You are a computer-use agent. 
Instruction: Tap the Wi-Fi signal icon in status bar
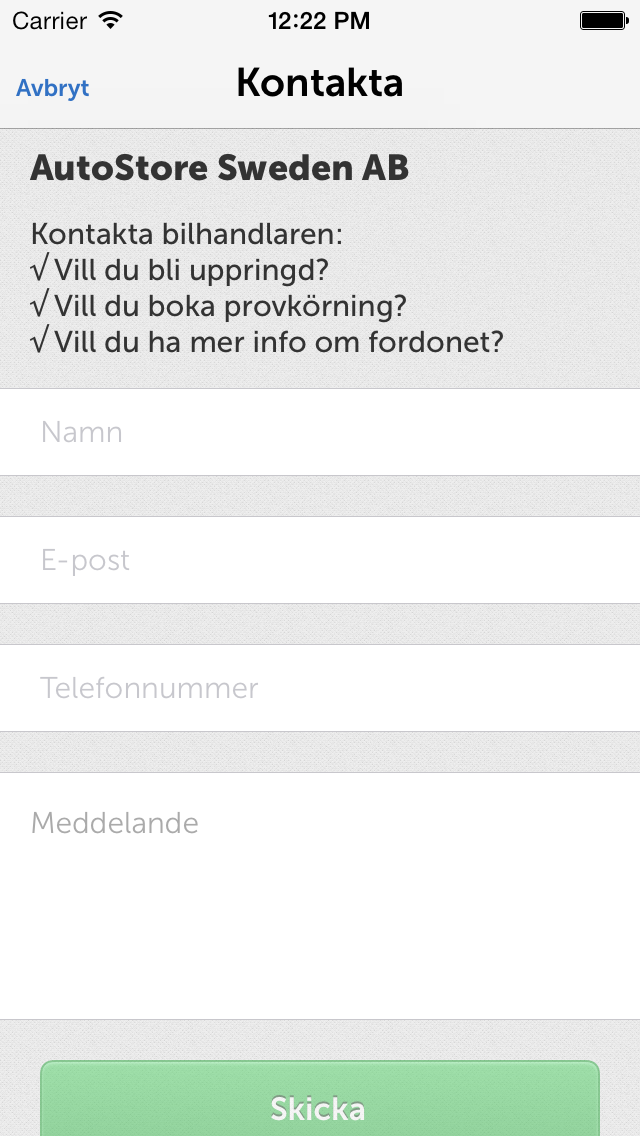click(111, 20)
